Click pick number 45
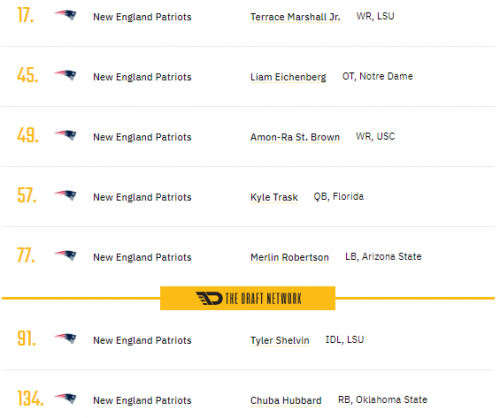 tap(28, 75)
